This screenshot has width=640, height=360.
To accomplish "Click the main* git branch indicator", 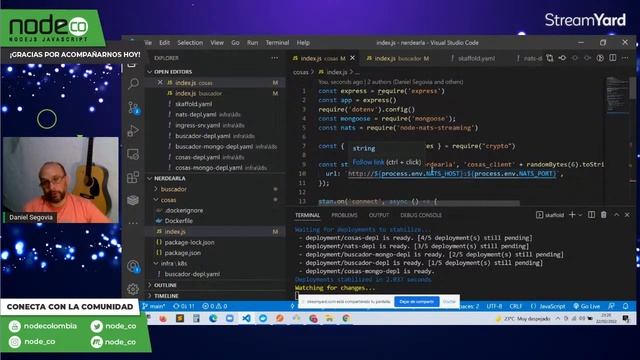I will pos(154,306).
